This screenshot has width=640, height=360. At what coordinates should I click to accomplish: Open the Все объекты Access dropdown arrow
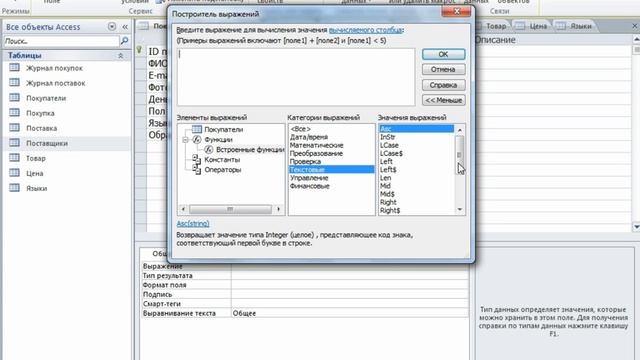pos(112,27)
